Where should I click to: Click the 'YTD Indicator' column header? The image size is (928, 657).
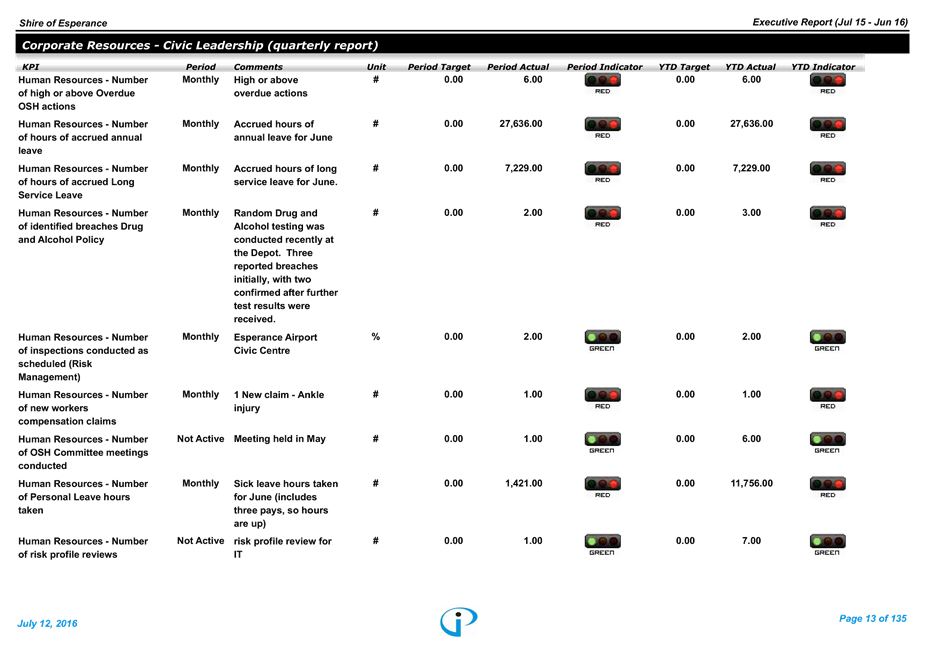pos(823,67)
